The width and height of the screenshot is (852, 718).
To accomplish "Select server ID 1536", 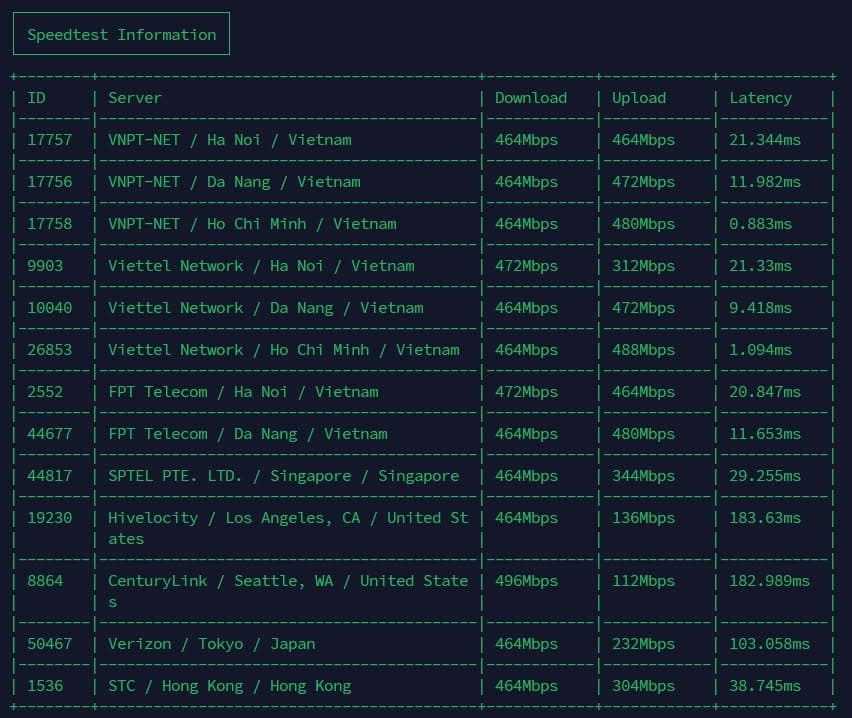I will pyautogui.click(x=45, y=685).
